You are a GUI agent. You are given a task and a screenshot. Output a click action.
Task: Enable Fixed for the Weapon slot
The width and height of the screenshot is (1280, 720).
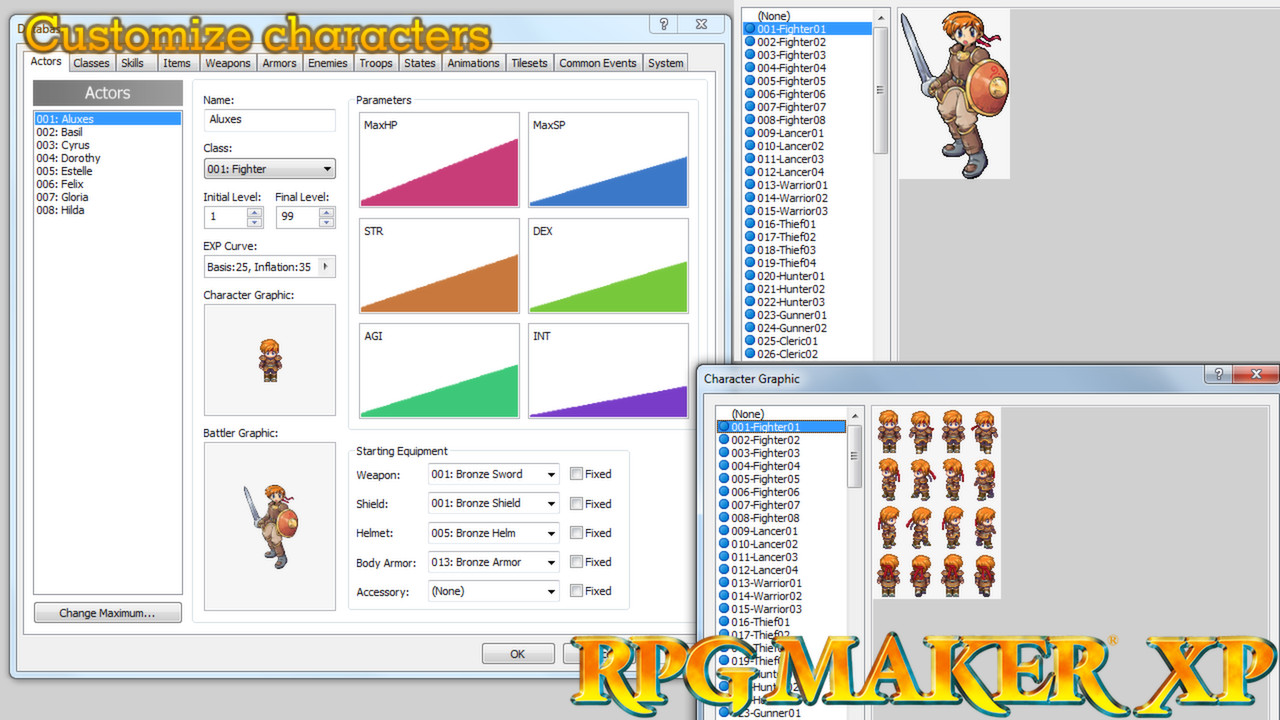tap(575, 474)
